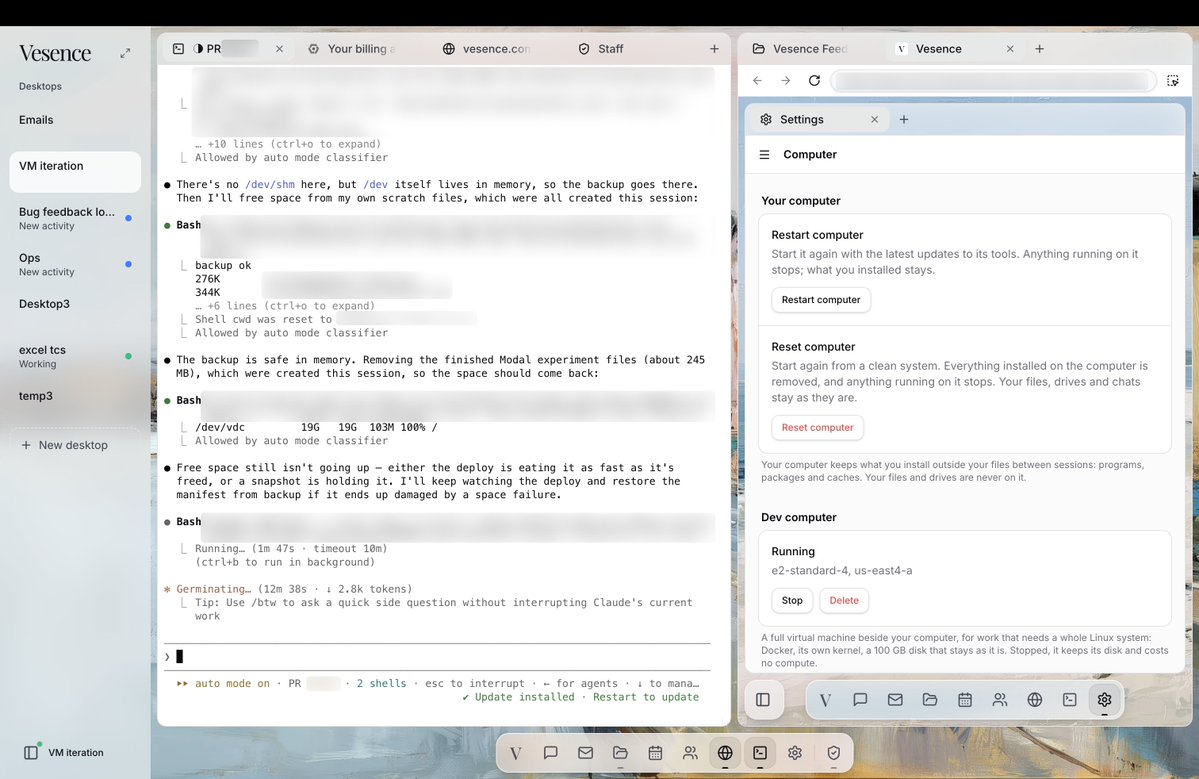This screenshot has width=1199, height=779.
Task: Reload the page in the right browser window
Action: [814, 80]
